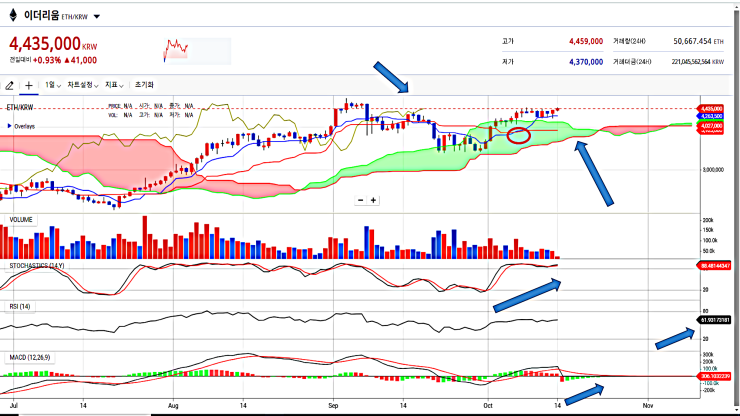Viewport: 740px width, 416px height.
Task: Open the ETH/KRW market selector arrow
Action: 97,17
